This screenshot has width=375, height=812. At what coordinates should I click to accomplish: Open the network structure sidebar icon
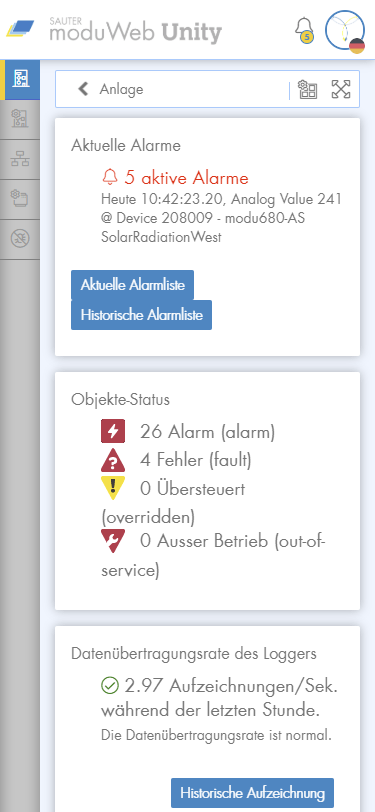[x=20, y=160]
